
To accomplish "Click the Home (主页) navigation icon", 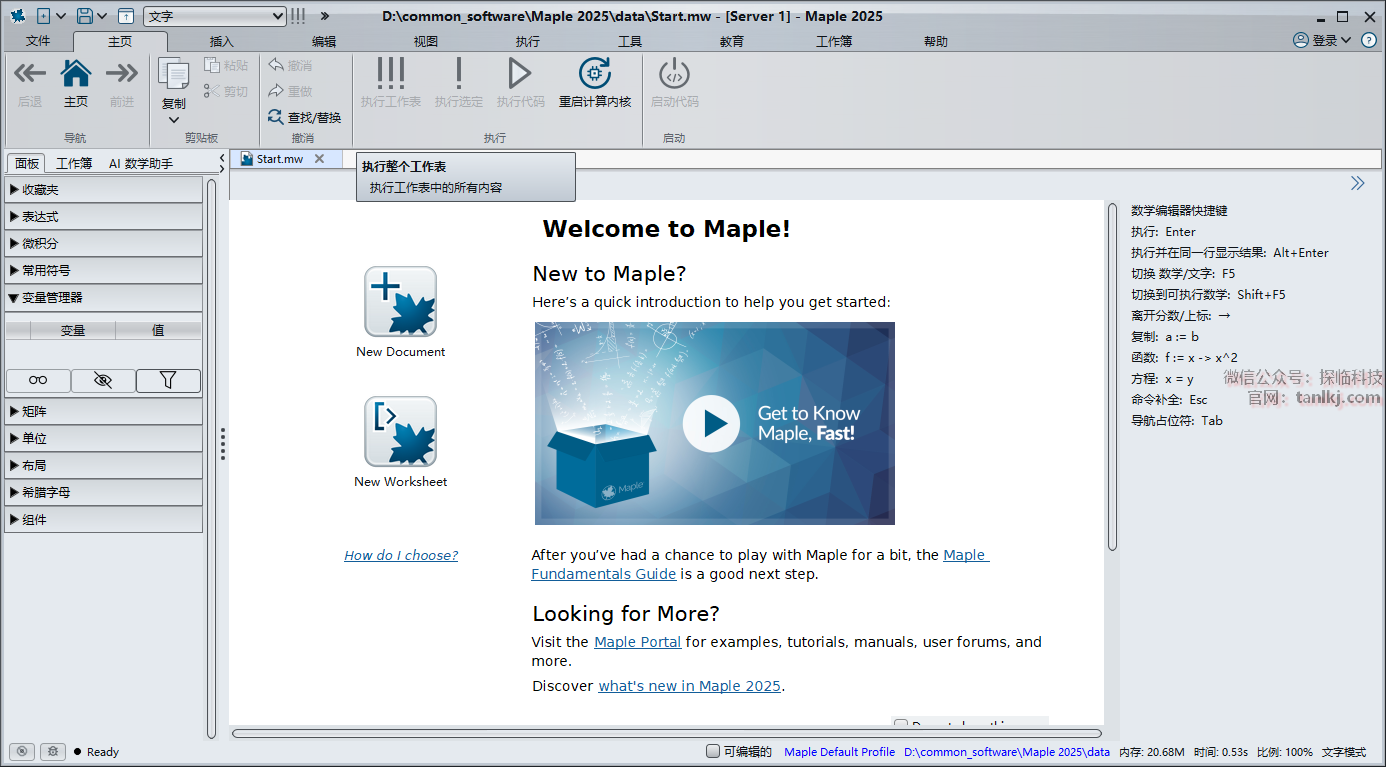I will 76,75.
